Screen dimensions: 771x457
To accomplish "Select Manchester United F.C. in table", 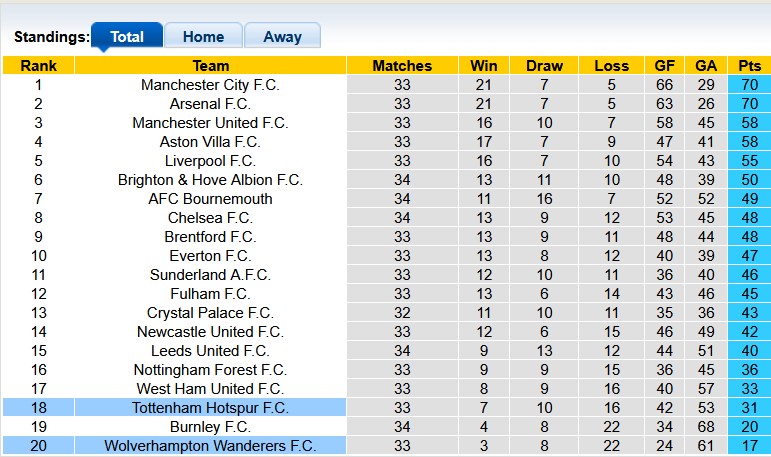I will [x=210, y=123].
